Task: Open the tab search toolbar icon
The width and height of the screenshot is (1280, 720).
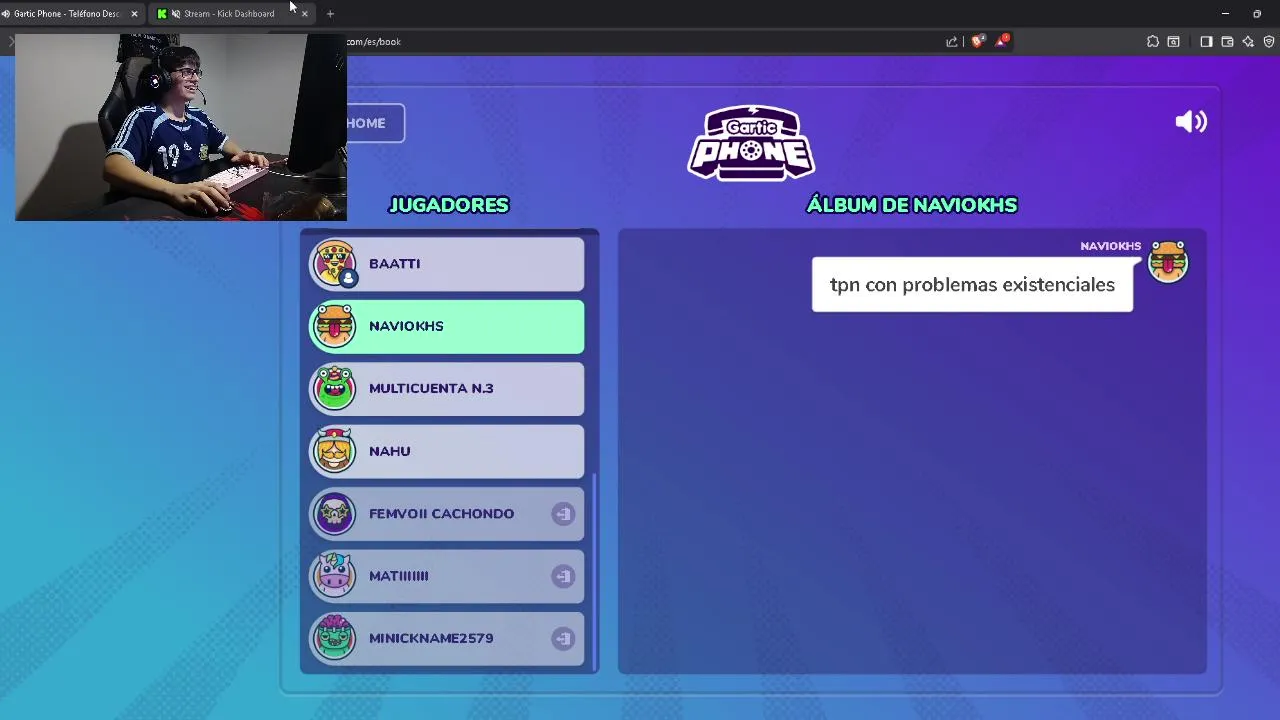Action: [x=1174, y=42]
